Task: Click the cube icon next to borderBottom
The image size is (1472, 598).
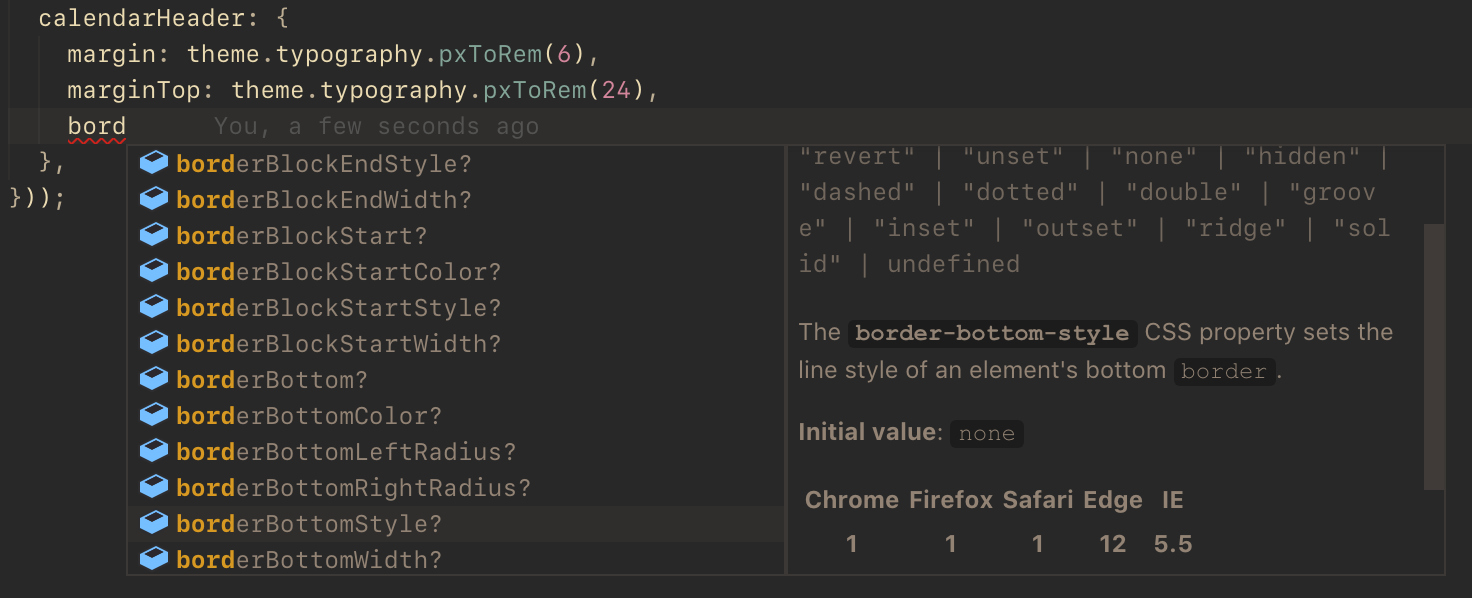Action: 153,379
